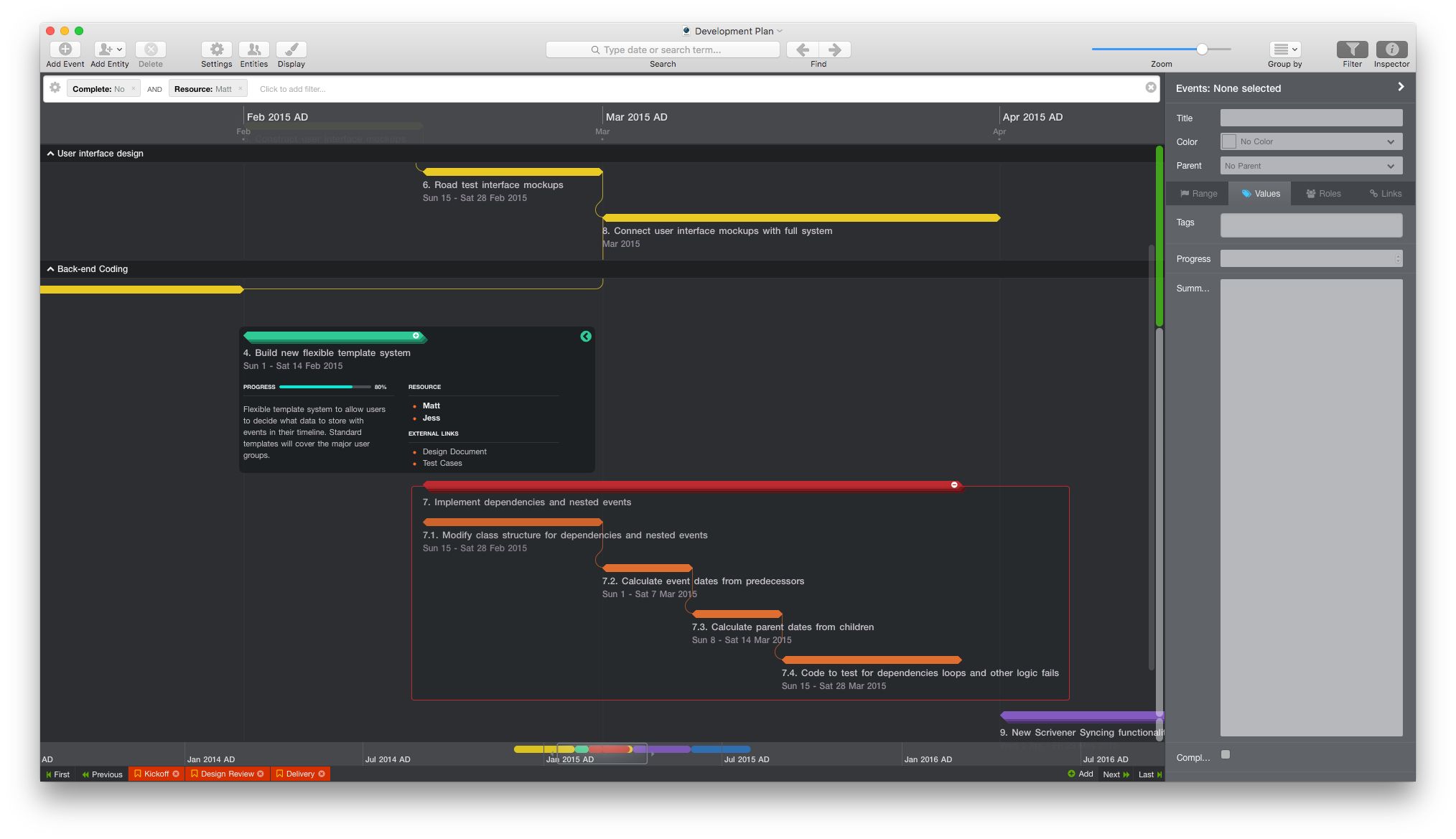Open the Settings panel icon
The height and width of the screenshot is (839, 1456).
[217, 50]
